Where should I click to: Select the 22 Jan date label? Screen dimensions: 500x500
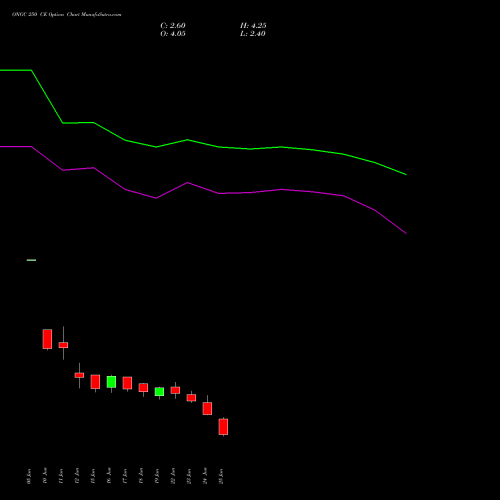173,476
